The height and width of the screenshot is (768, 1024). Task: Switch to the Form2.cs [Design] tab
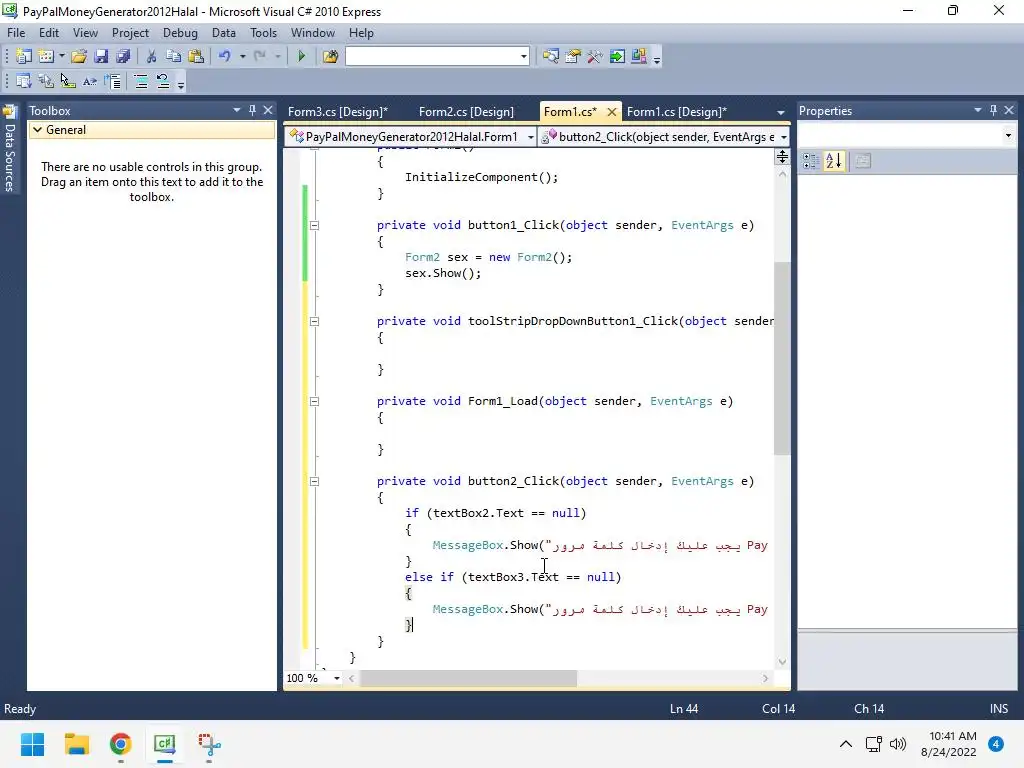coord(466,112)
